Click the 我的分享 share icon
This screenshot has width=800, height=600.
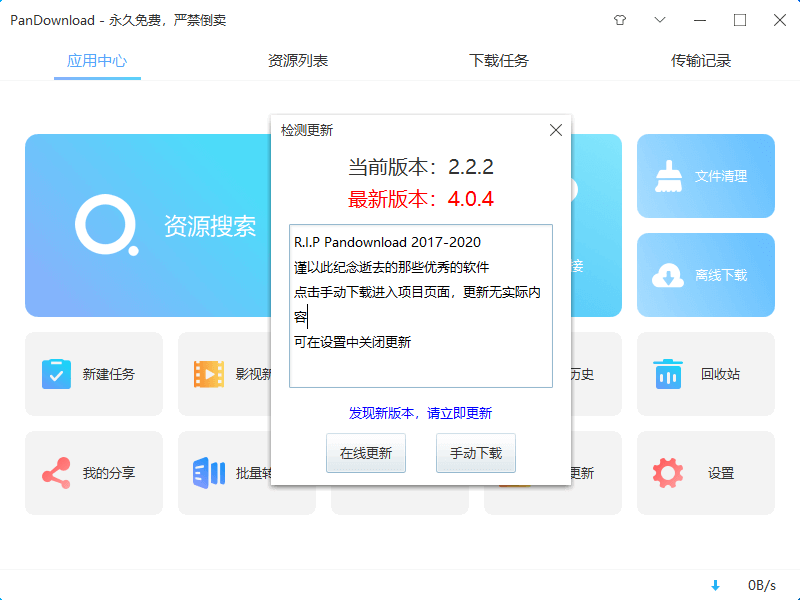(x=56, y=473)
